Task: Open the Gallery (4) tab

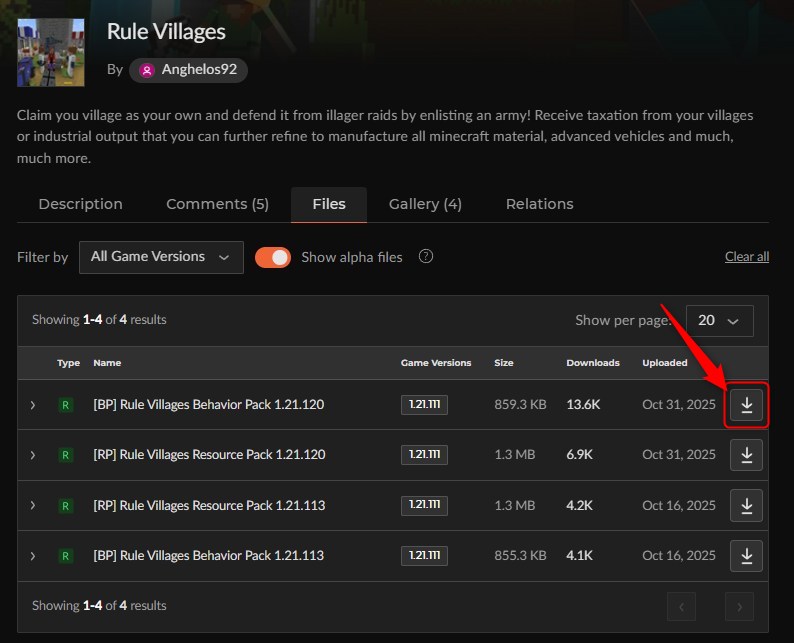Action: [x=425, y=204]
